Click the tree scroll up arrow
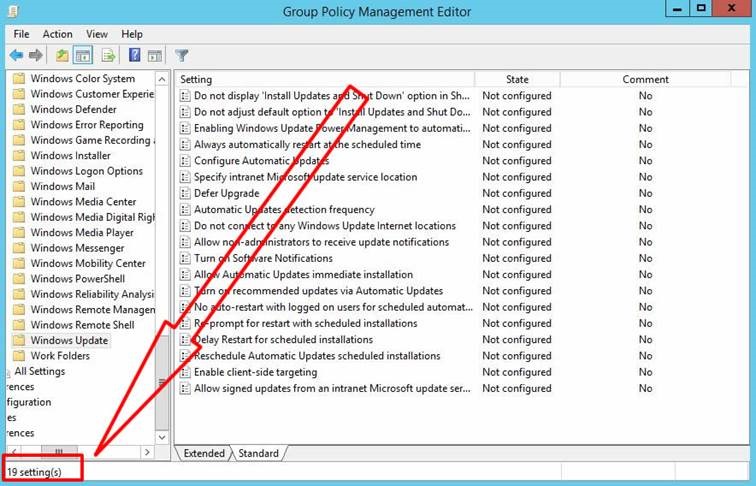756x486 pixels. click(x=162, y=79)
